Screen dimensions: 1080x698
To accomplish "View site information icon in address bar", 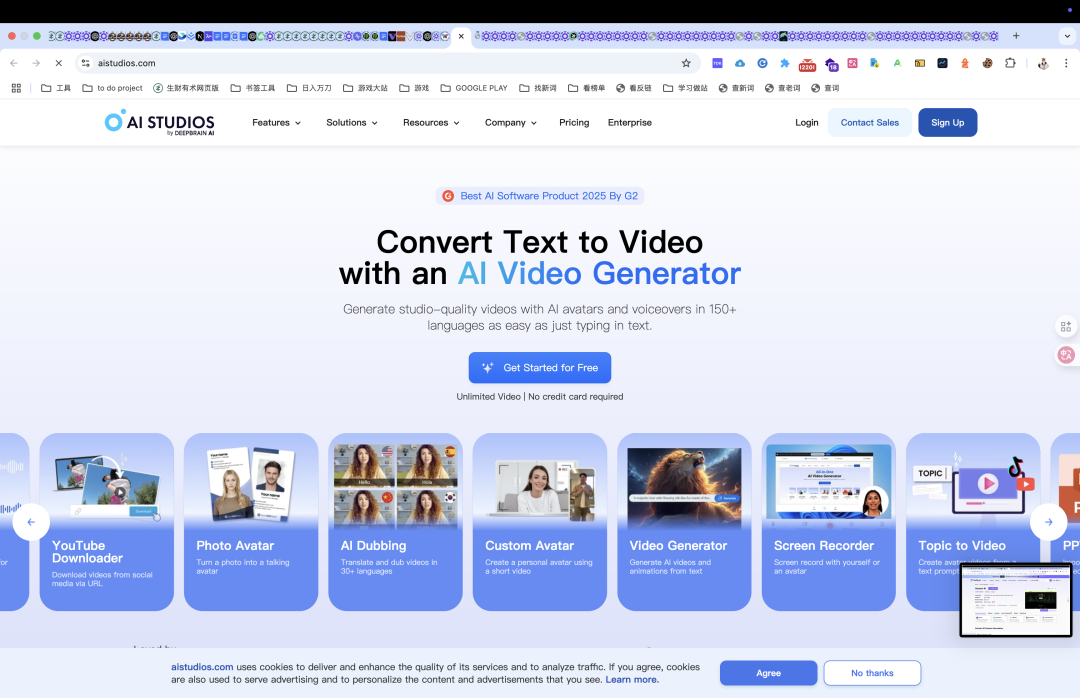I will 85,63.
